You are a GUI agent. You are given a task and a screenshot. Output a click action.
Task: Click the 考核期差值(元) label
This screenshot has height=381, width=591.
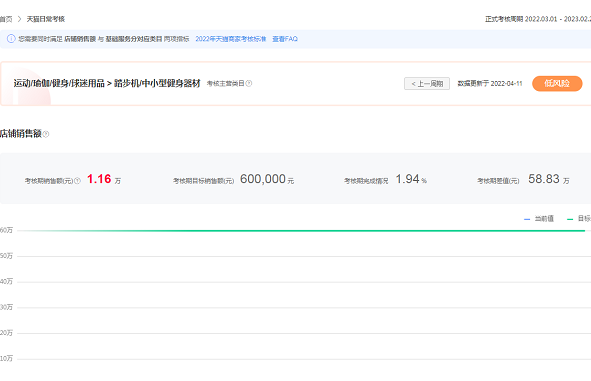pyautogui.click(x=498, y=181)
